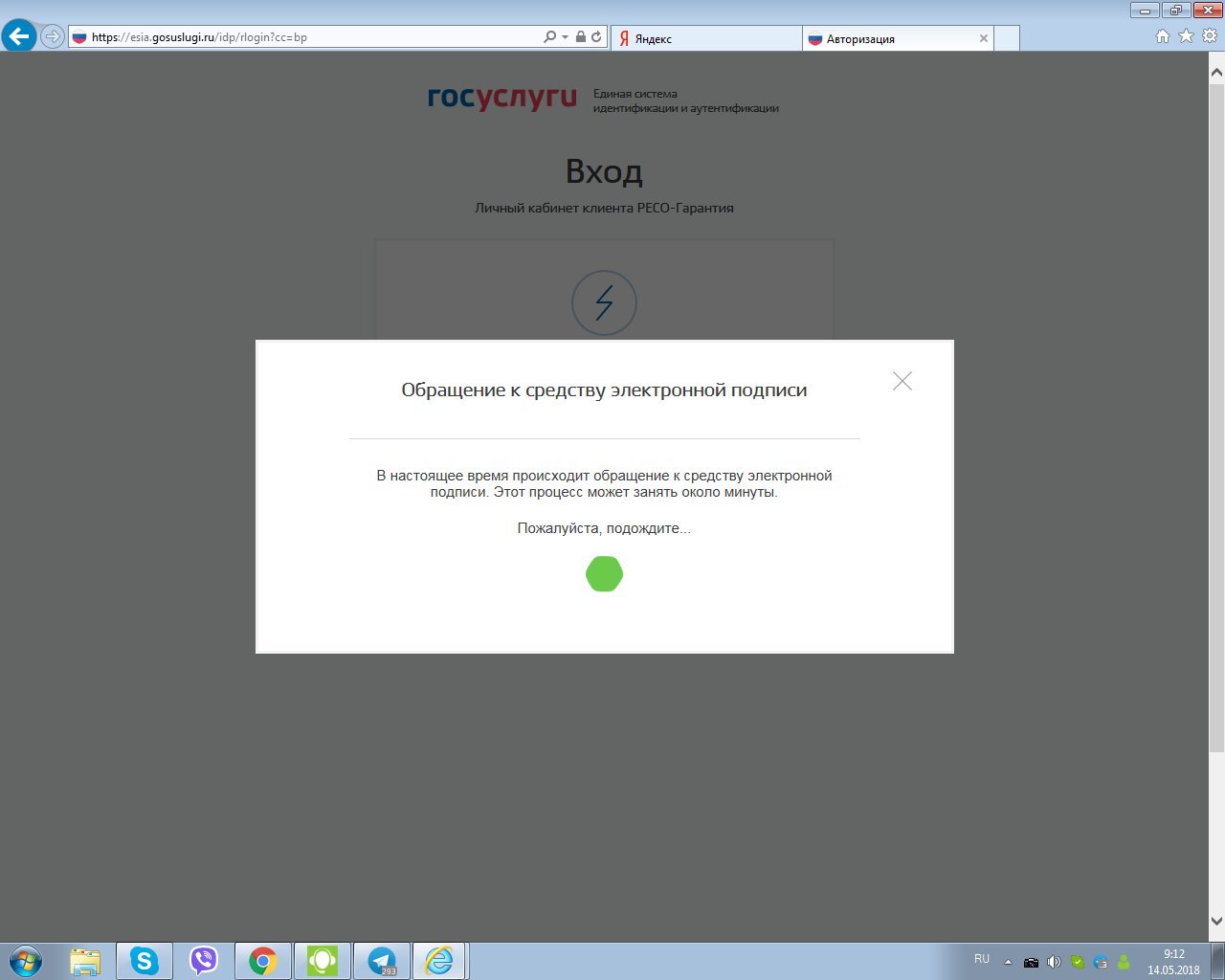Click the esia.gosuslugi.ru address field

point(306,37)
